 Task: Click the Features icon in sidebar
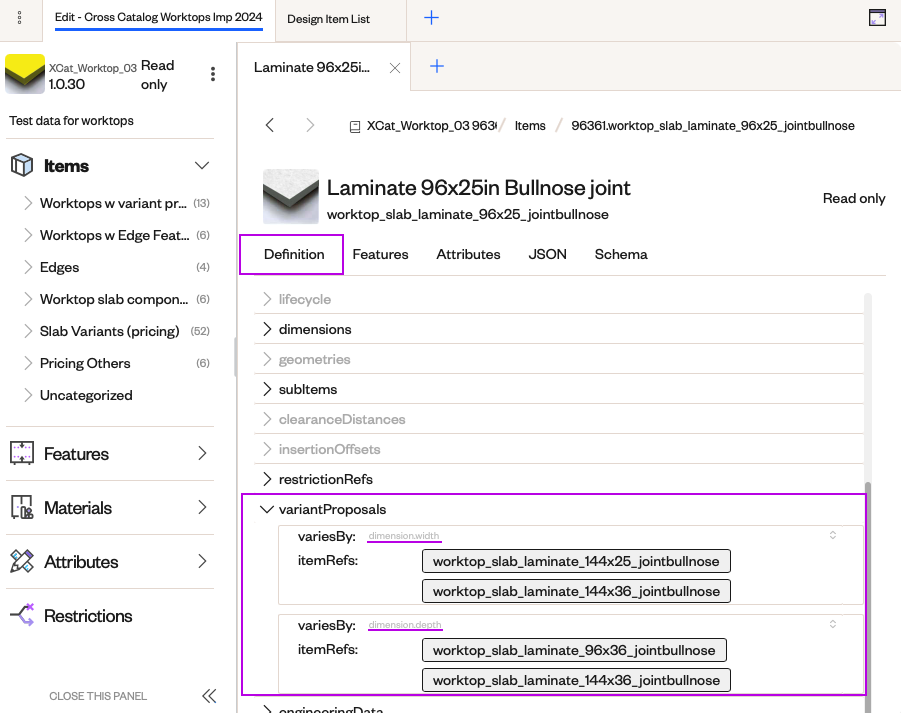[x=22, y=453]
